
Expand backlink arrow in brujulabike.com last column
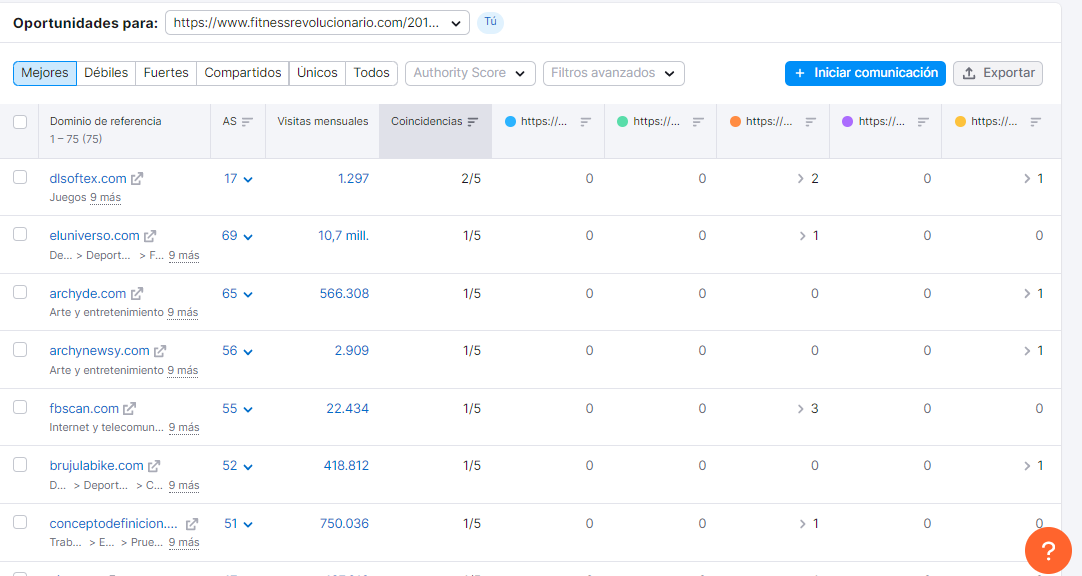point(1027,466)
